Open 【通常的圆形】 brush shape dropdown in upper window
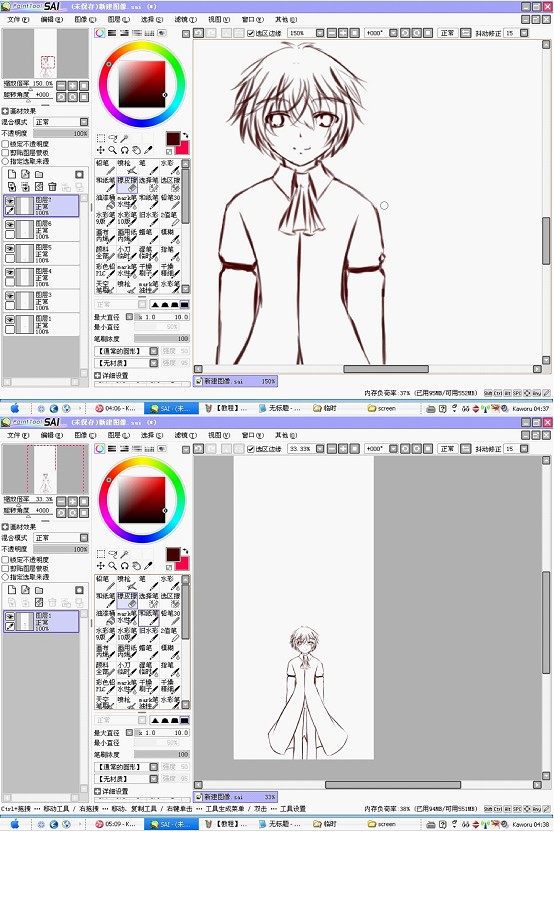Viewport: 554px width, 915px height. pyautogui.click(x=154, y=351)
